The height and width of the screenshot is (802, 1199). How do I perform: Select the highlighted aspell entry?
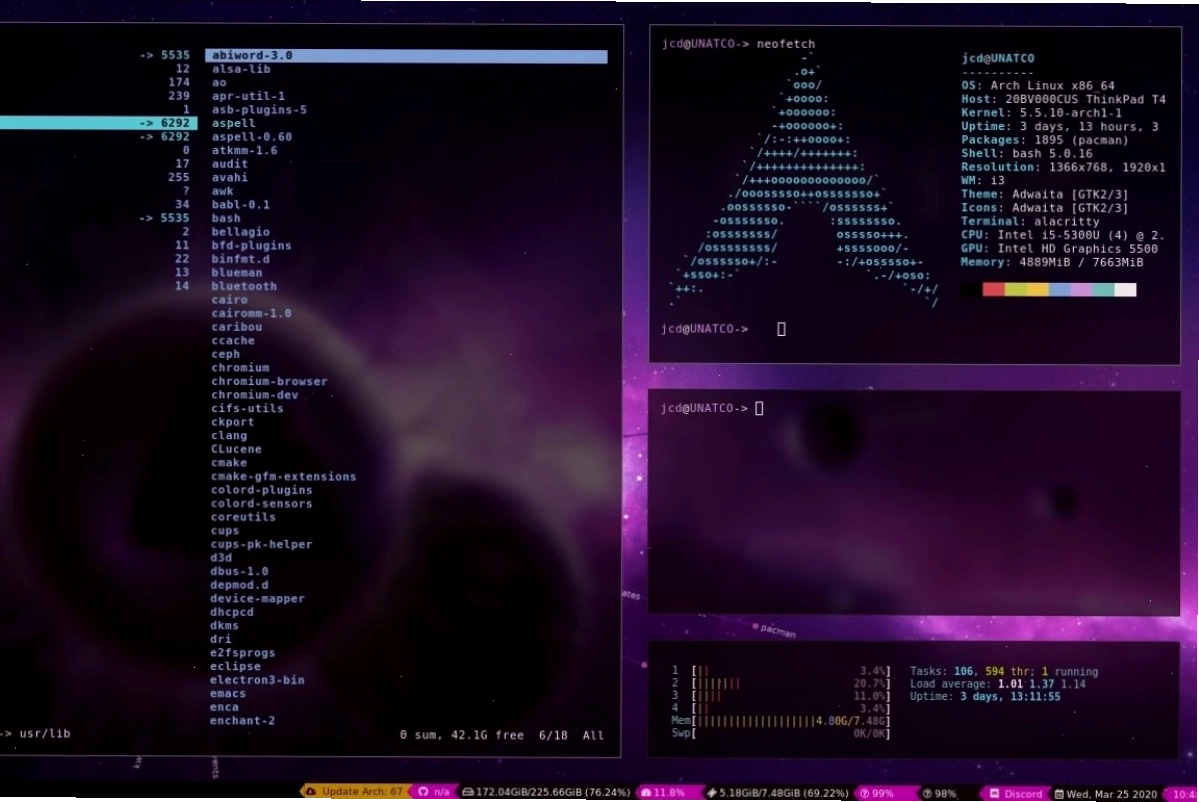[233, 123]
